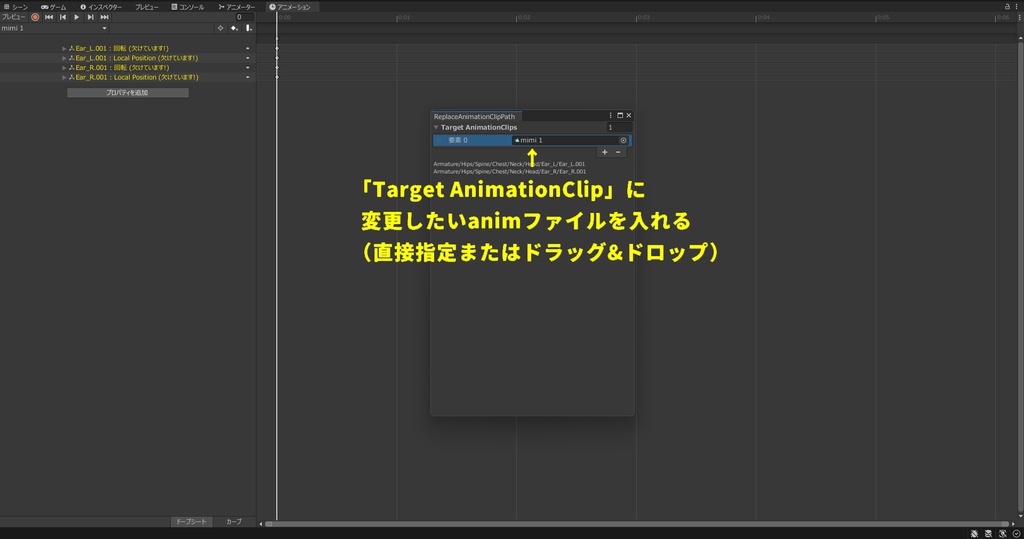Select the Ear_L.001 回転 keyframe diamond
1024x539 pixels.
point(277,48)
